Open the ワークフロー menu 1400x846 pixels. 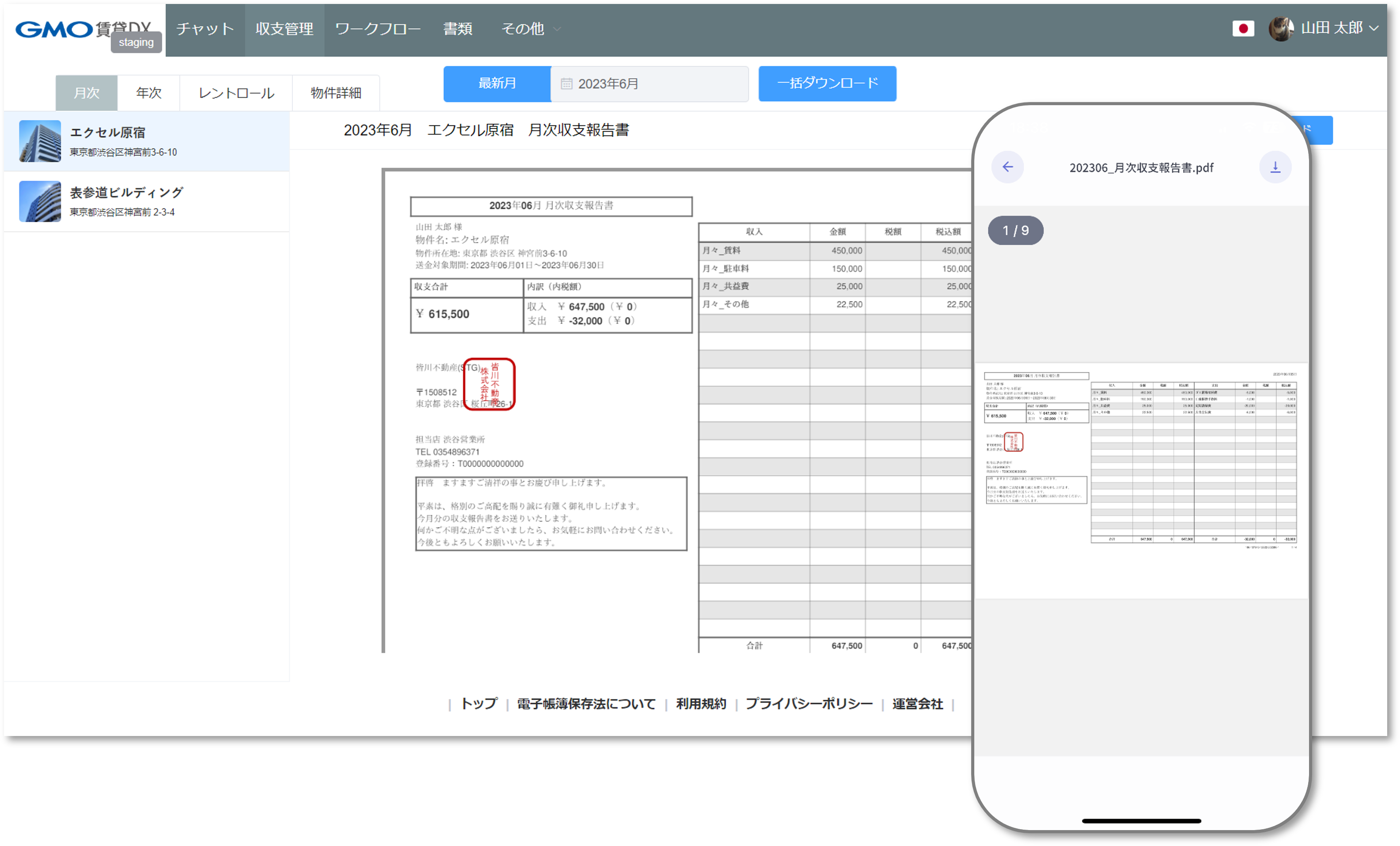point(378,29)
